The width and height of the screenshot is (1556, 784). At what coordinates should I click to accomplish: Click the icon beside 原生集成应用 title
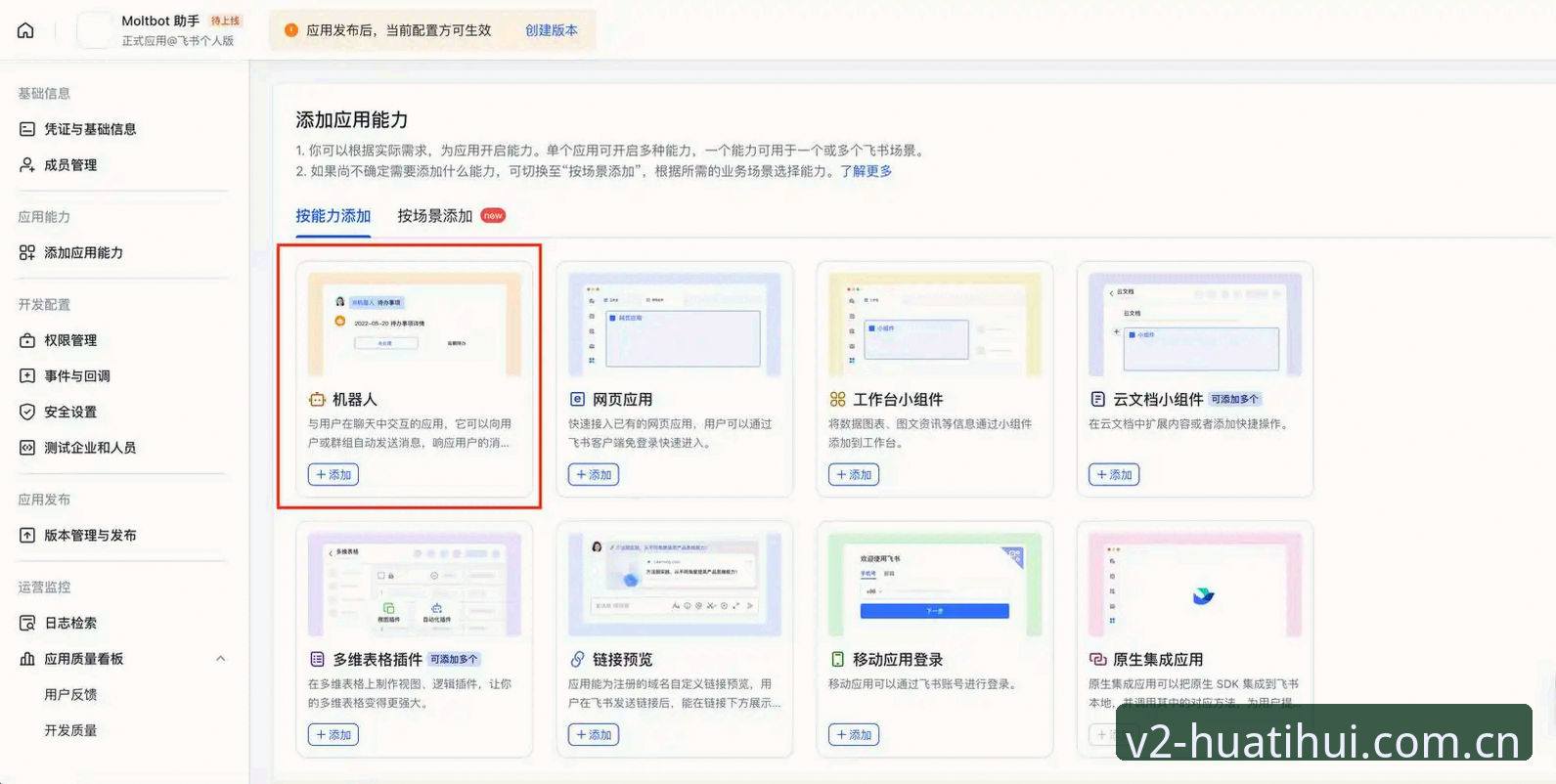(x=1097, y=659)
